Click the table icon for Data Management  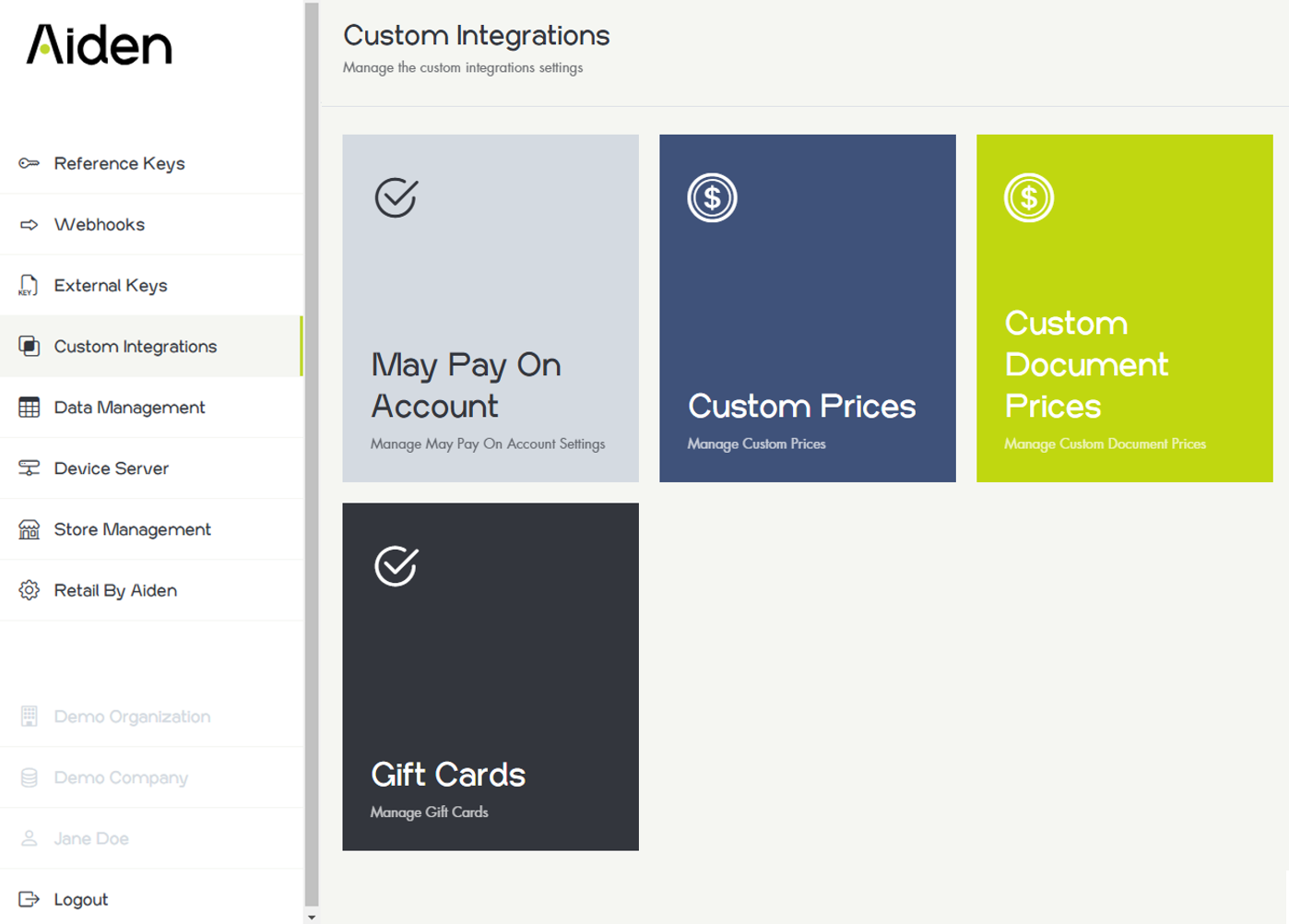pyautogui.click(x=30, y=408)
